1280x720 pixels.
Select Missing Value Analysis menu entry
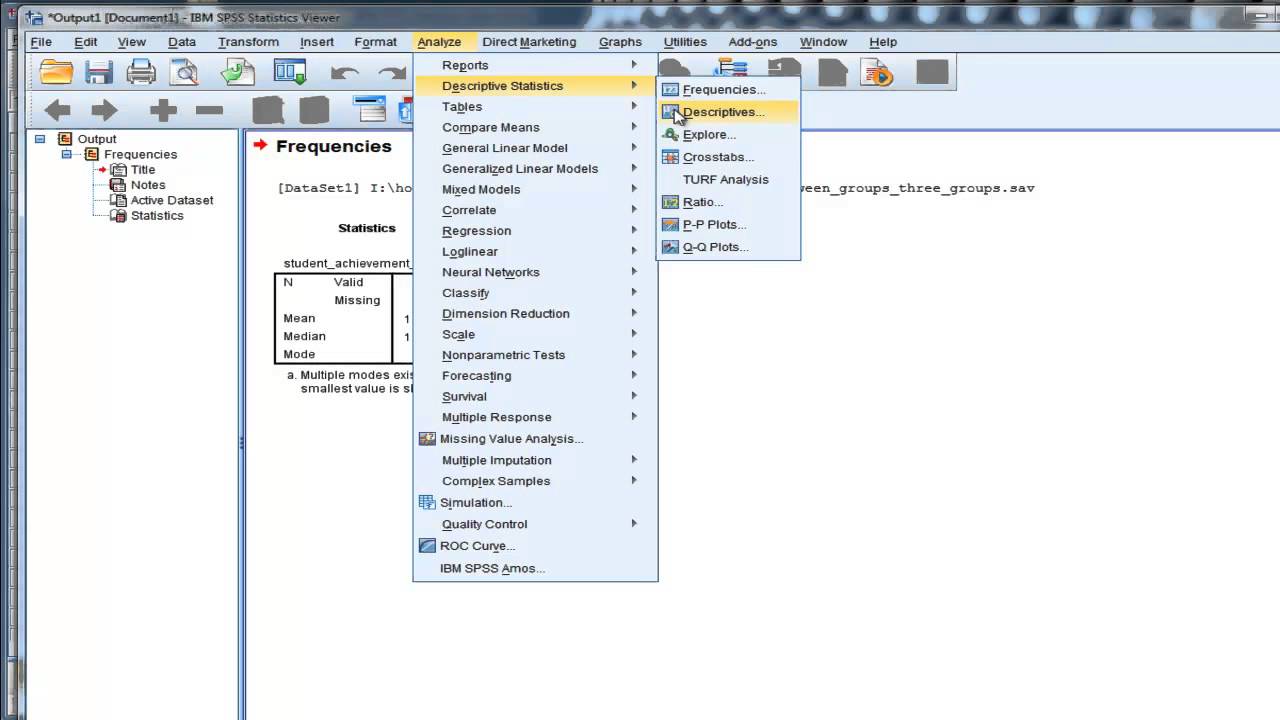click(535, 438)
